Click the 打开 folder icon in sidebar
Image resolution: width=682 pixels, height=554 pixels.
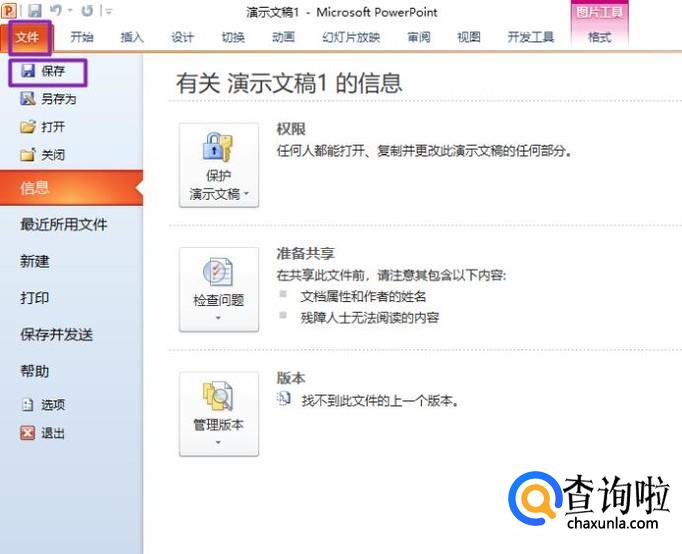tap(28, 127)
